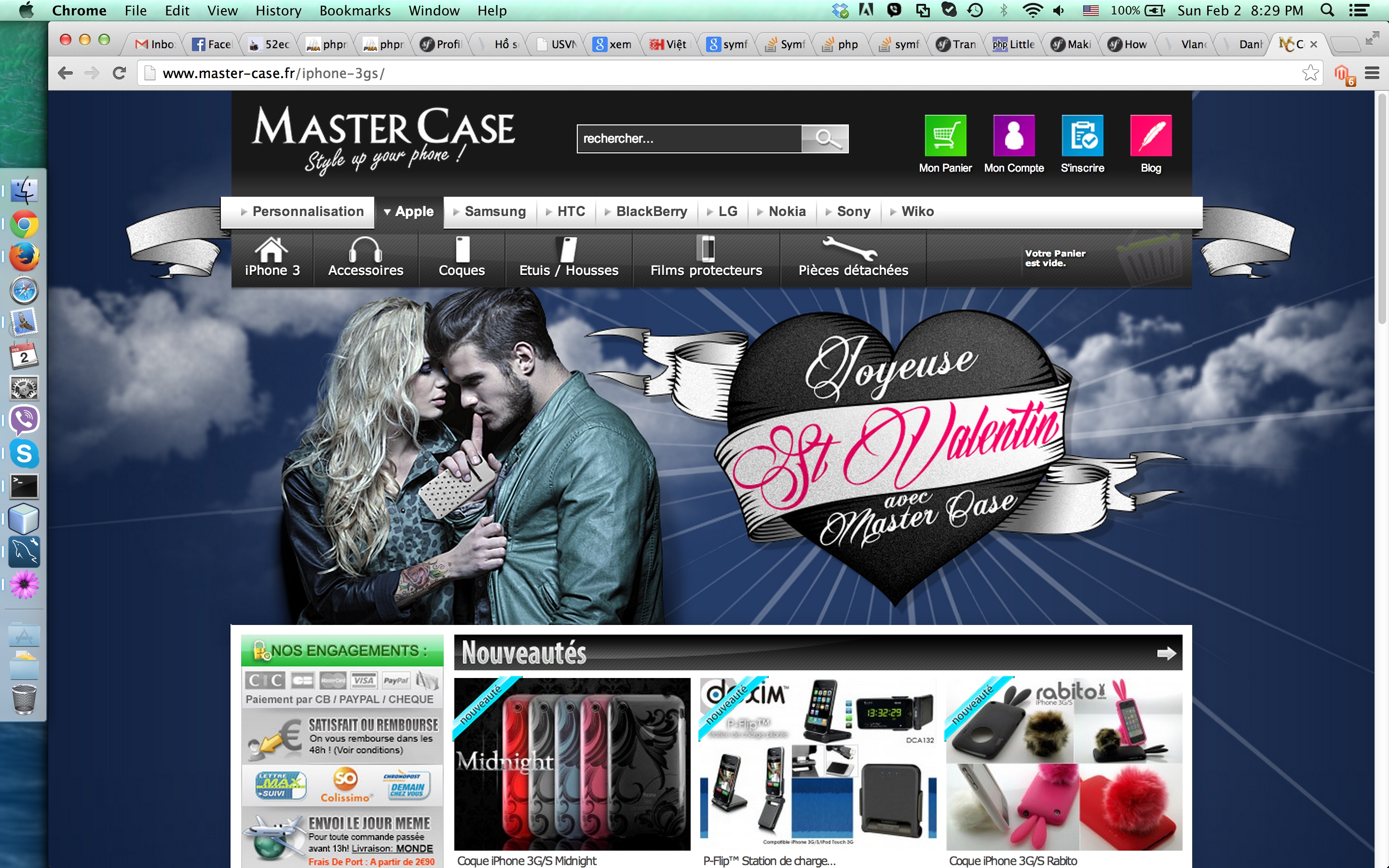Viewport: 1389px width, 868px height.
Task: Open Viber from the dock
Action: (x=24, y=420)
